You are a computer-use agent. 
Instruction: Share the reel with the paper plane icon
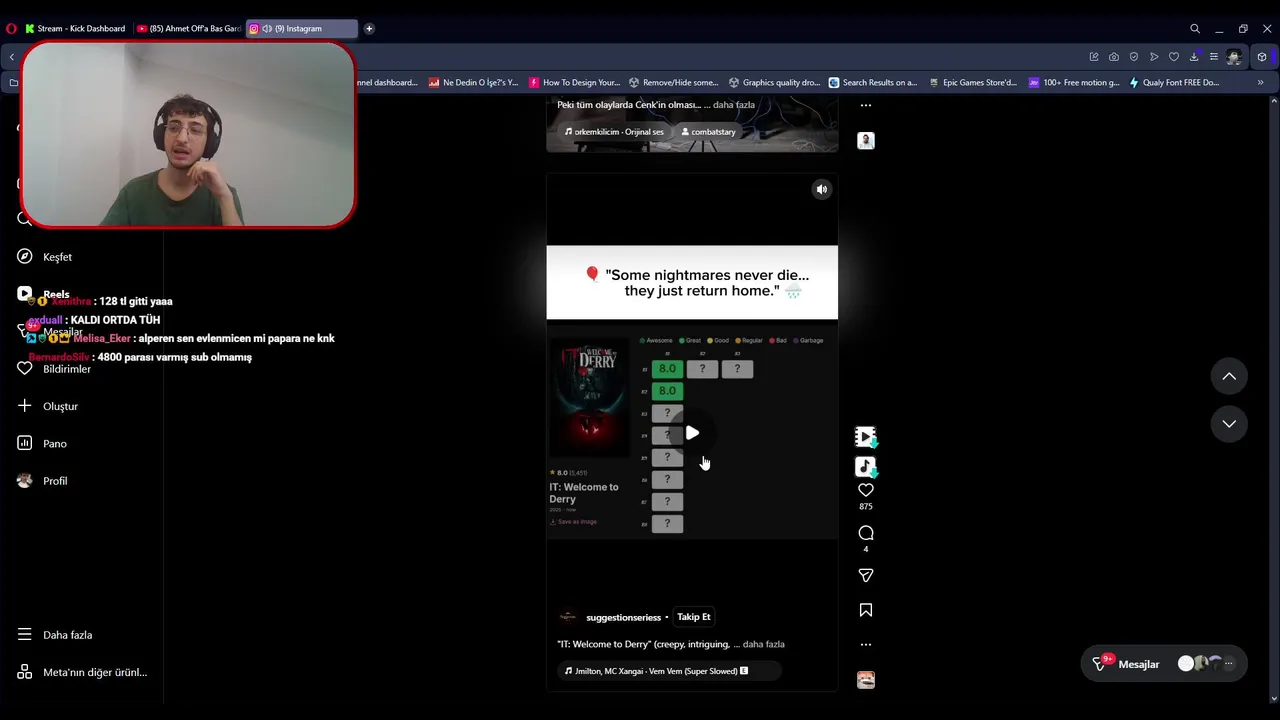tap(866, 575)
